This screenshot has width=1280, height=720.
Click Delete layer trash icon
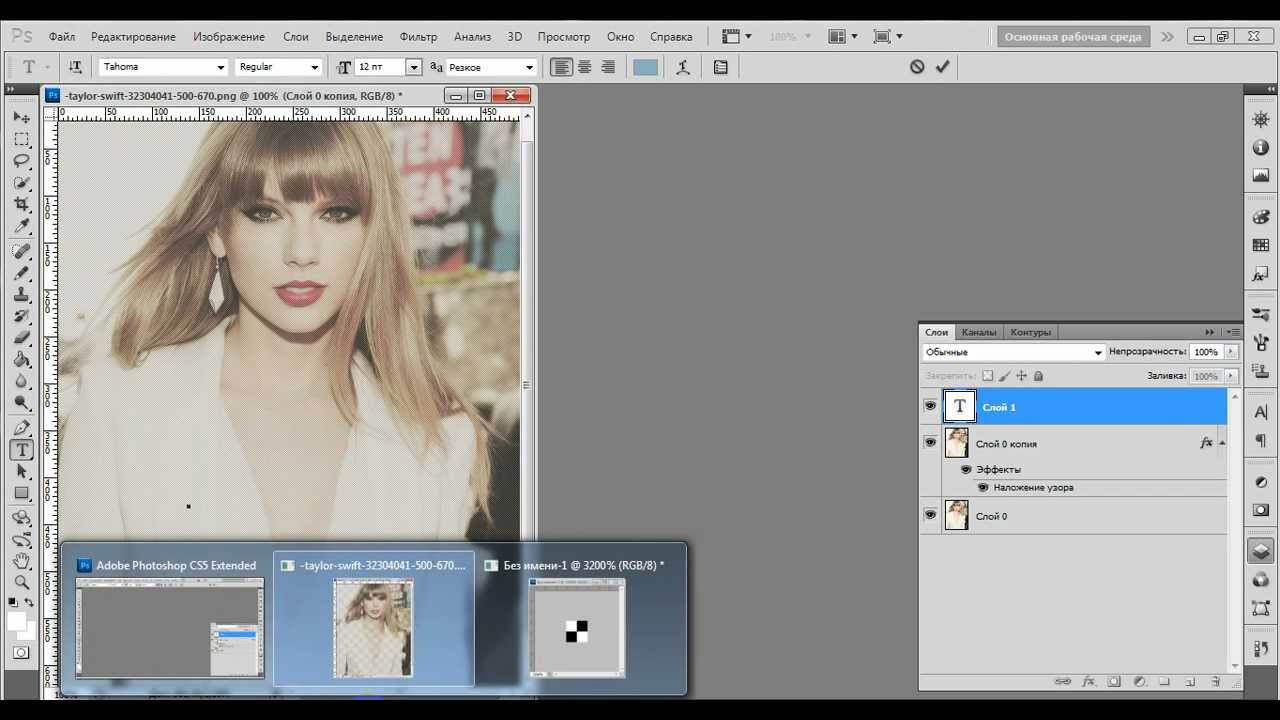(x=1216, y=681)
